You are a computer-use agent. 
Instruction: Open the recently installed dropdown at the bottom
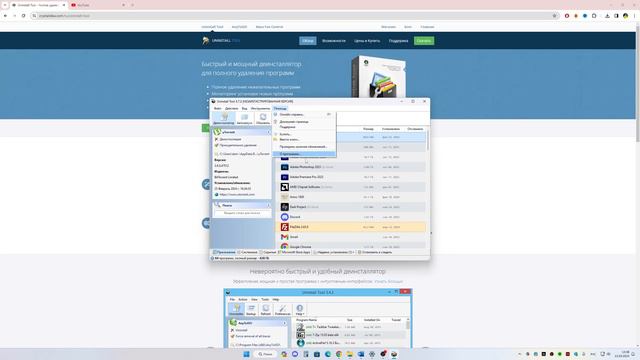click(x=334, y=252)
